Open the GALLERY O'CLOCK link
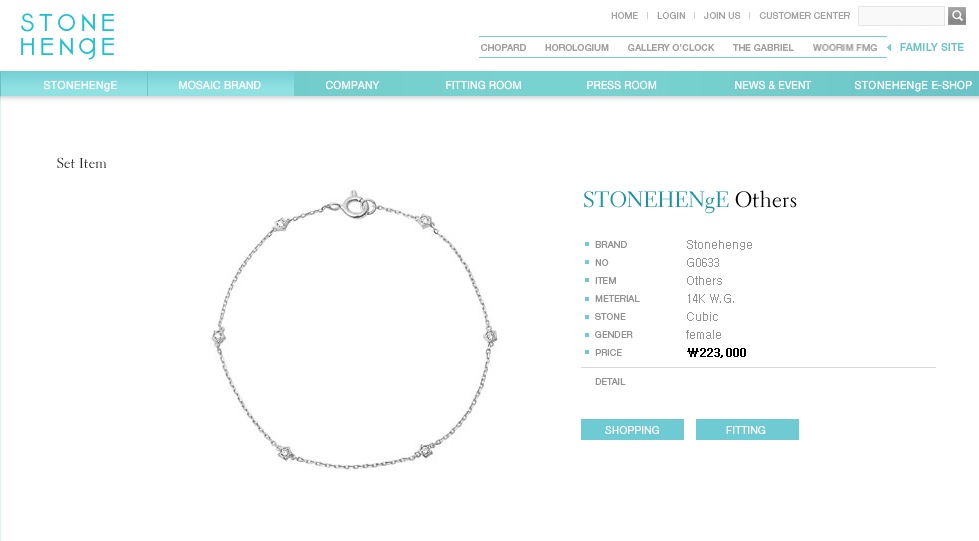Screen dimensions: 979x541 point(671,47)
